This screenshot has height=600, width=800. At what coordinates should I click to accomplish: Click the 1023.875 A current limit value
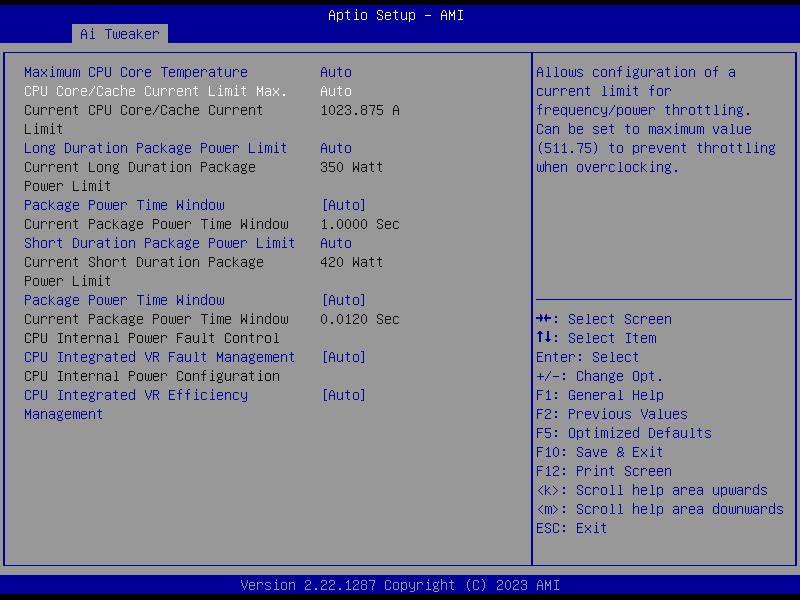pos(360,110)
